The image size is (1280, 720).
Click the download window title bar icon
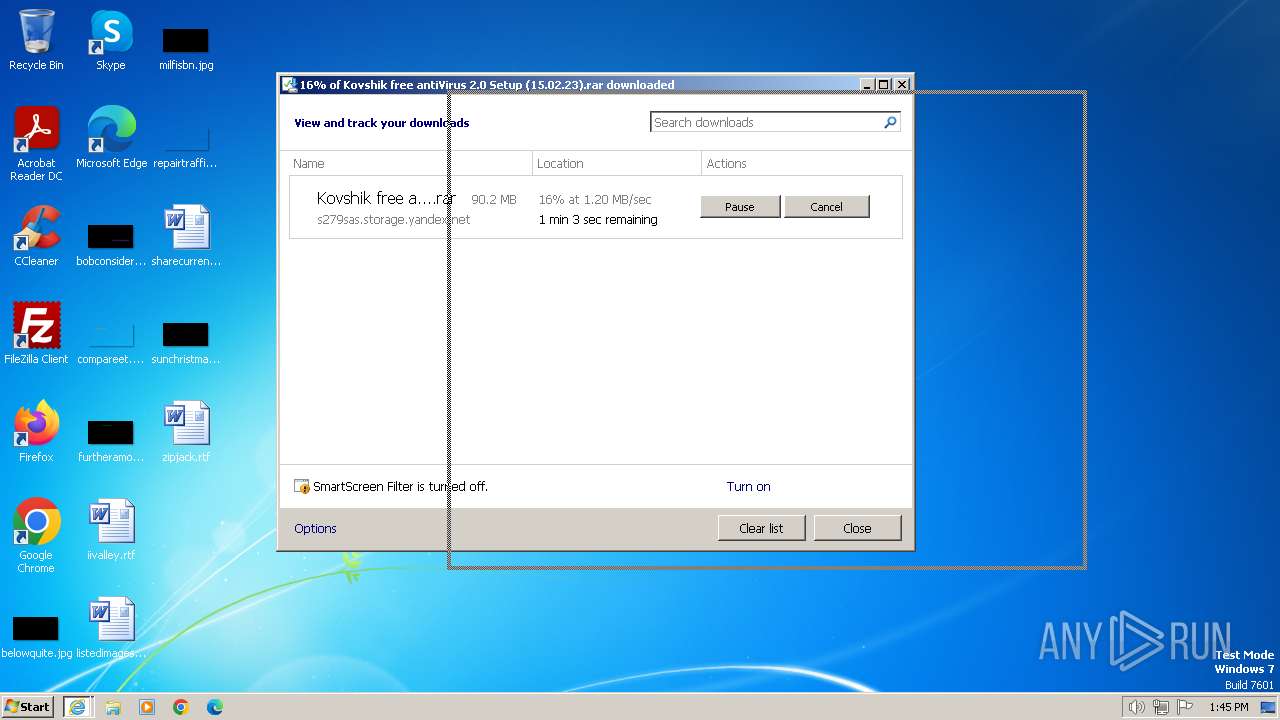[289, 85]
